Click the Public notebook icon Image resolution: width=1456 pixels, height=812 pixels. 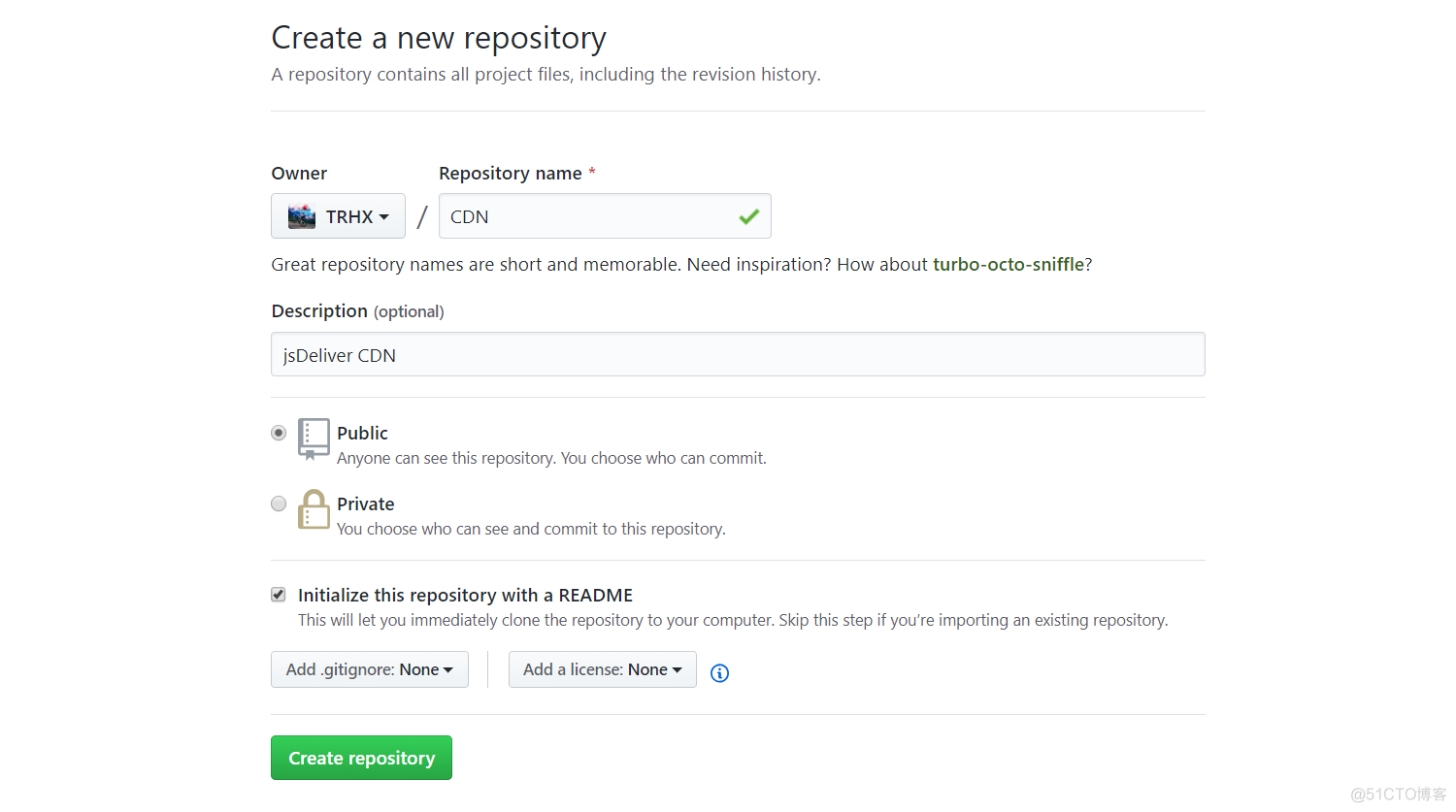click(313, 438)
